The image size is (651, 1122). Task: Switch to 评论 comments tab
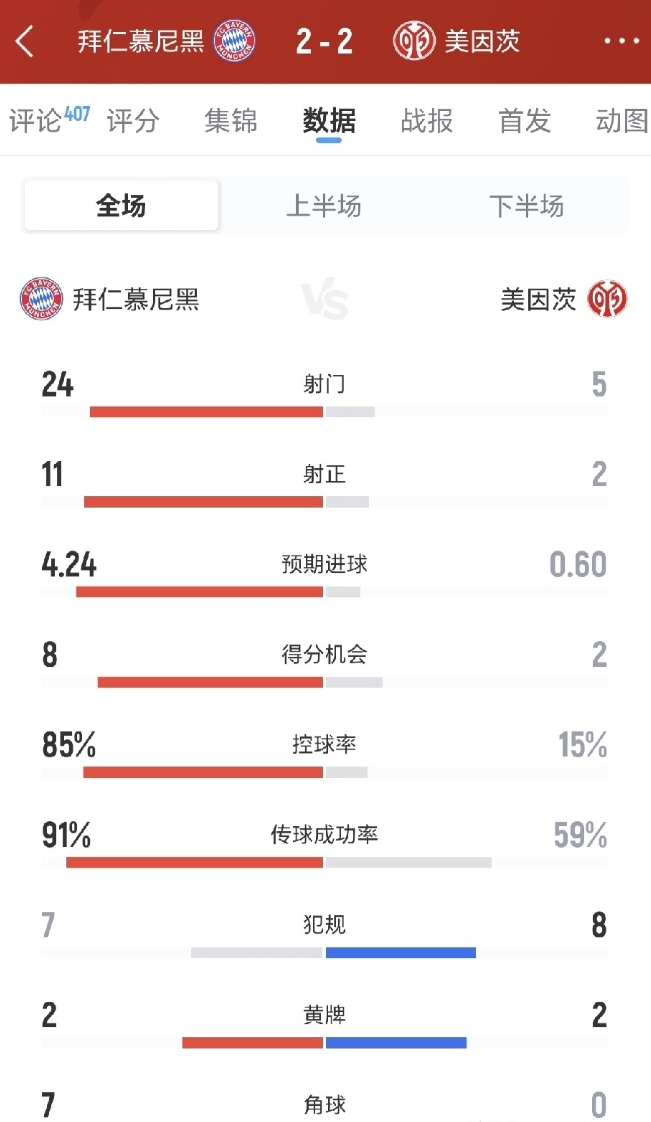click(x=38, y=122)
